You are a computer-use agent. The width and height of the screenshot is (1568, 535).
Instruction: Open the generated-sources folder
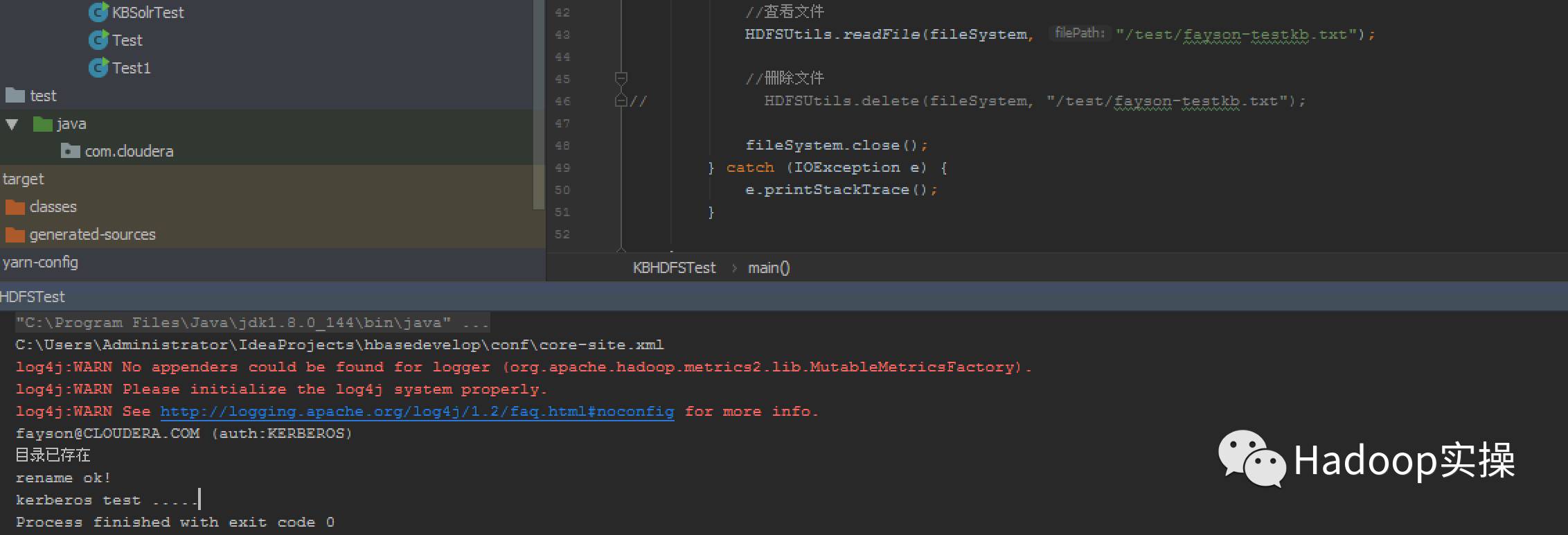(x=92, y=234)
